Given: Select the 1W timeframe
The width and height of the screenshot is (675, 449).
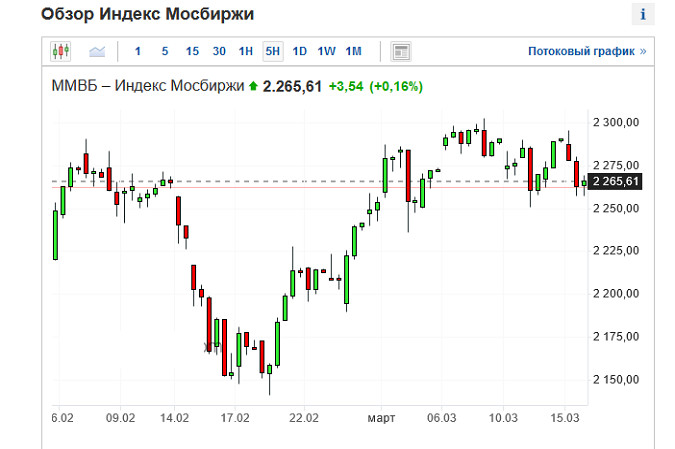Looking at the screenshot, I should (x=327, y=51).
